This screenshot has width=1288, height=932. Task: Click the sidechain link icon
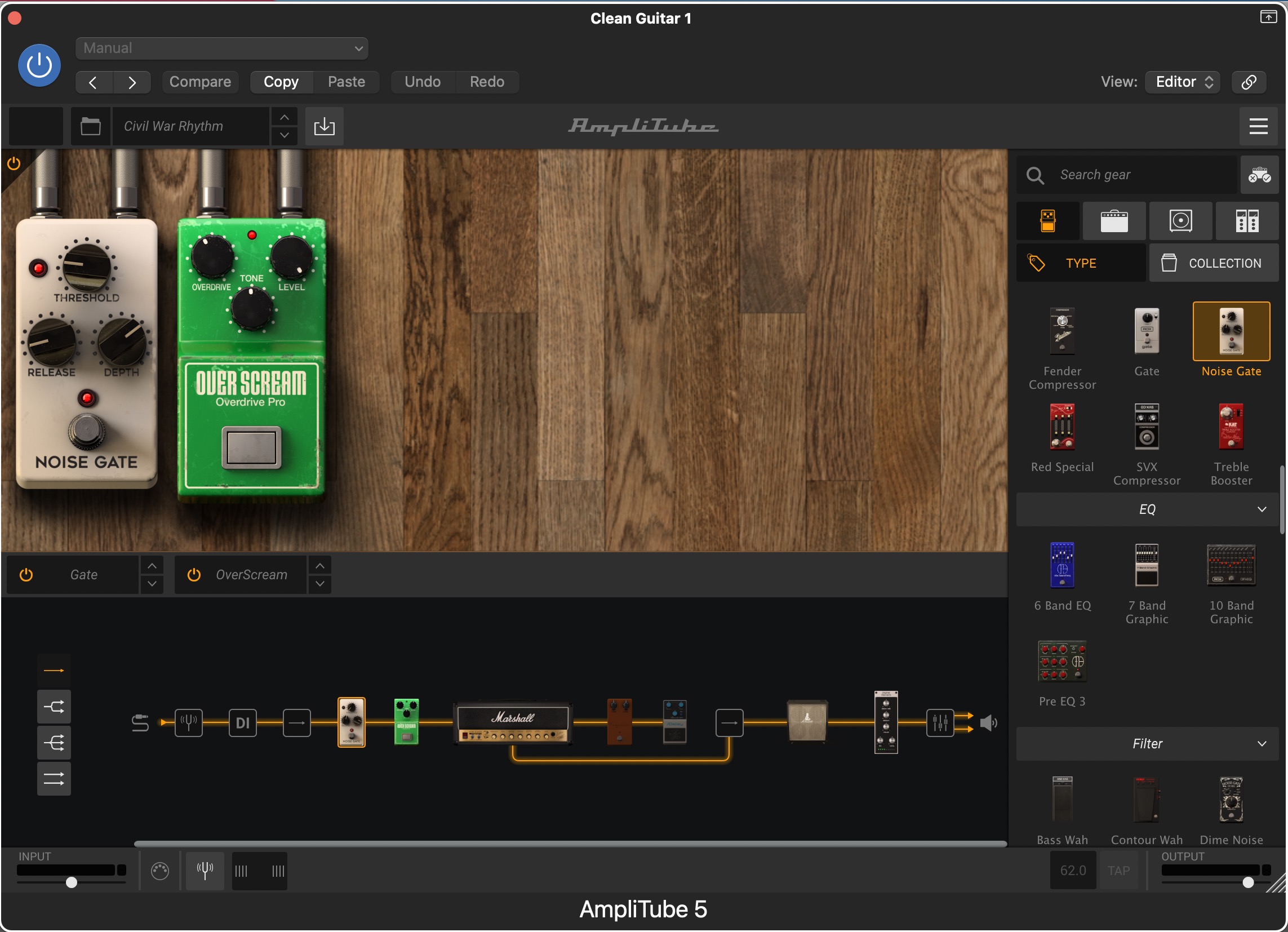pos(1248,82)
